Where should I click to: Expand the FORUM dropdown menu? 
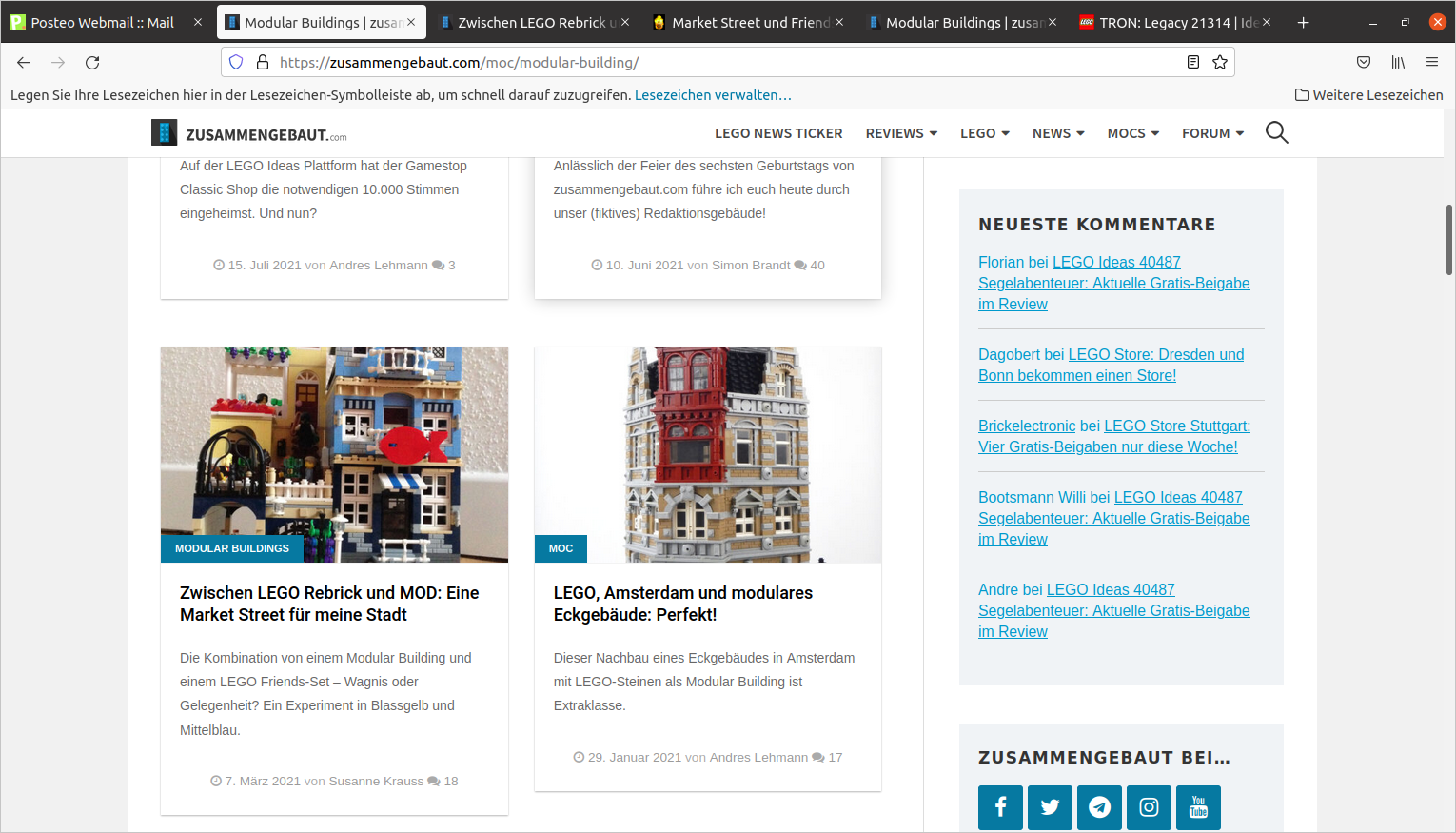[1212, 133]
